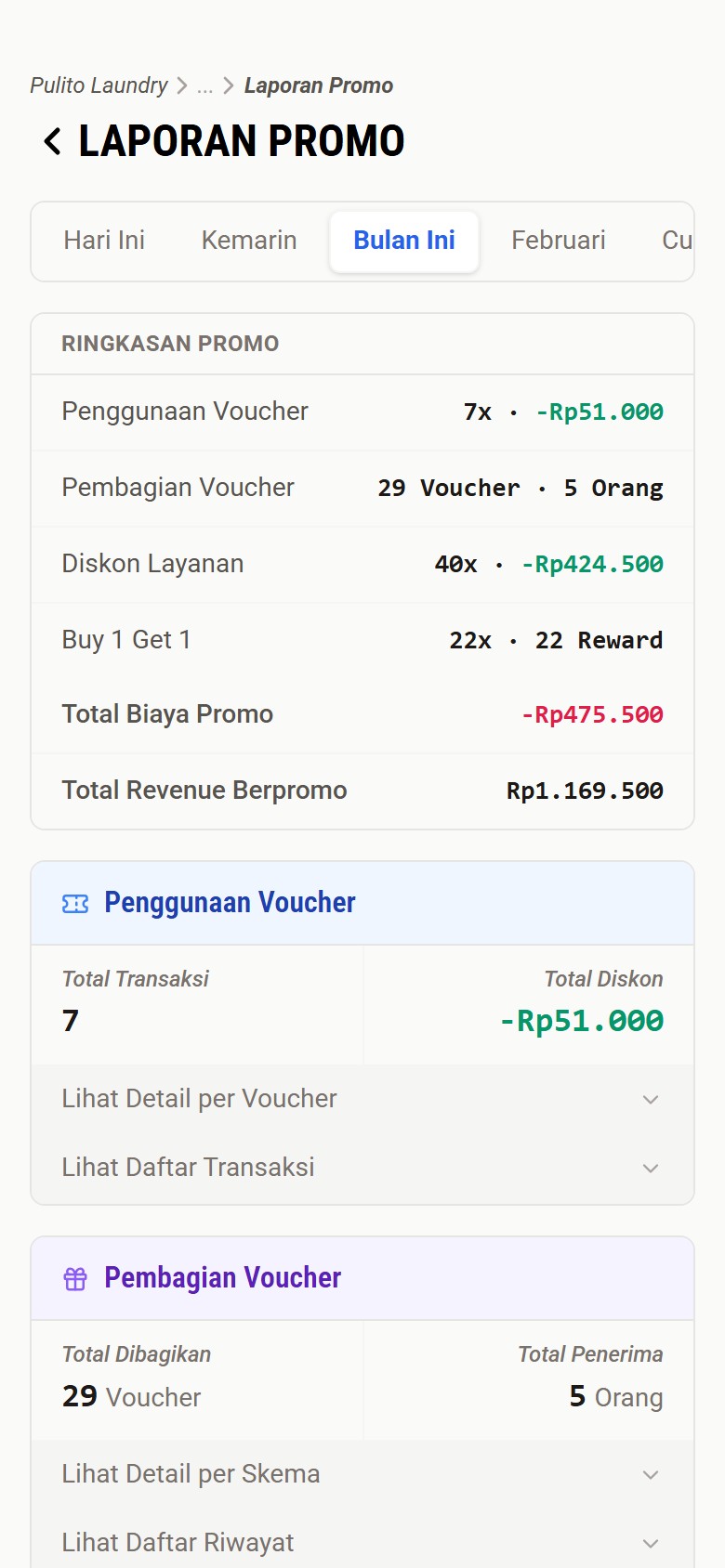The image size is (725, 1568).
Task: Switch to the Februari tab
Action: (558, 241)
